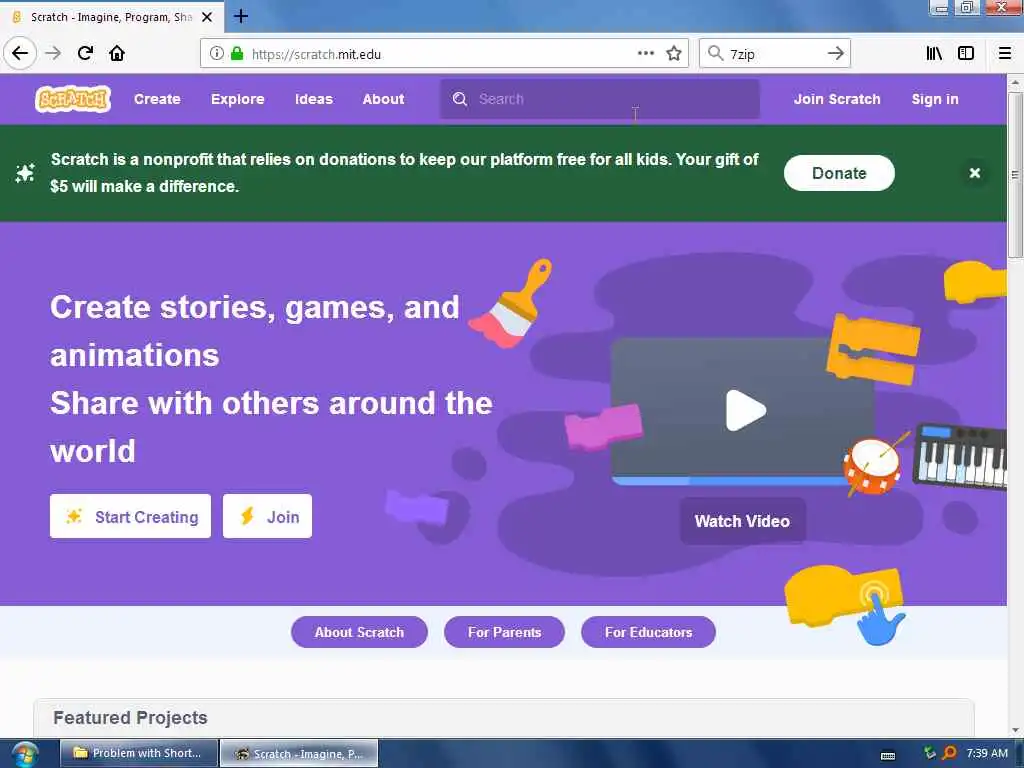Open the Library bookmarks icon
This screenshot has width=1024, height=768.
pos(935,53)
